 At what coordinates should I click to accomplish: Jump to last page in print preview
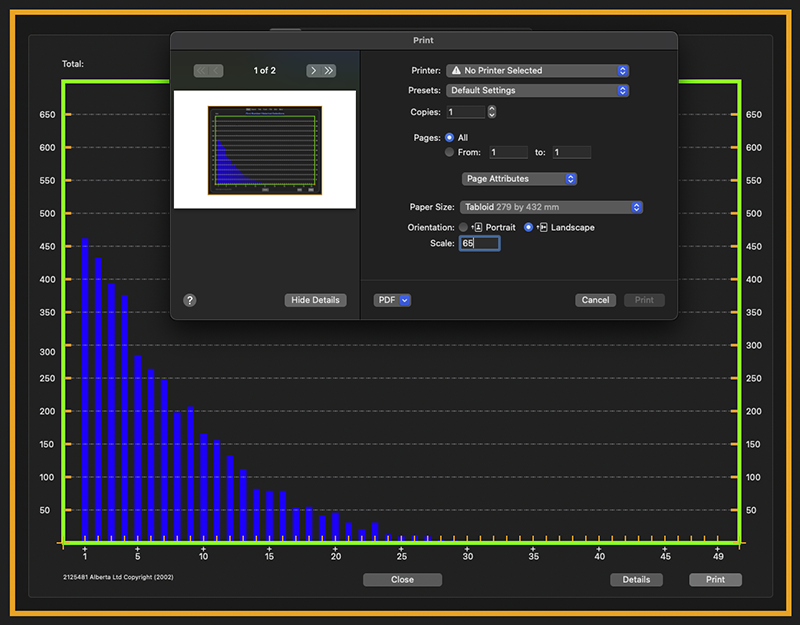coord(329,71)
